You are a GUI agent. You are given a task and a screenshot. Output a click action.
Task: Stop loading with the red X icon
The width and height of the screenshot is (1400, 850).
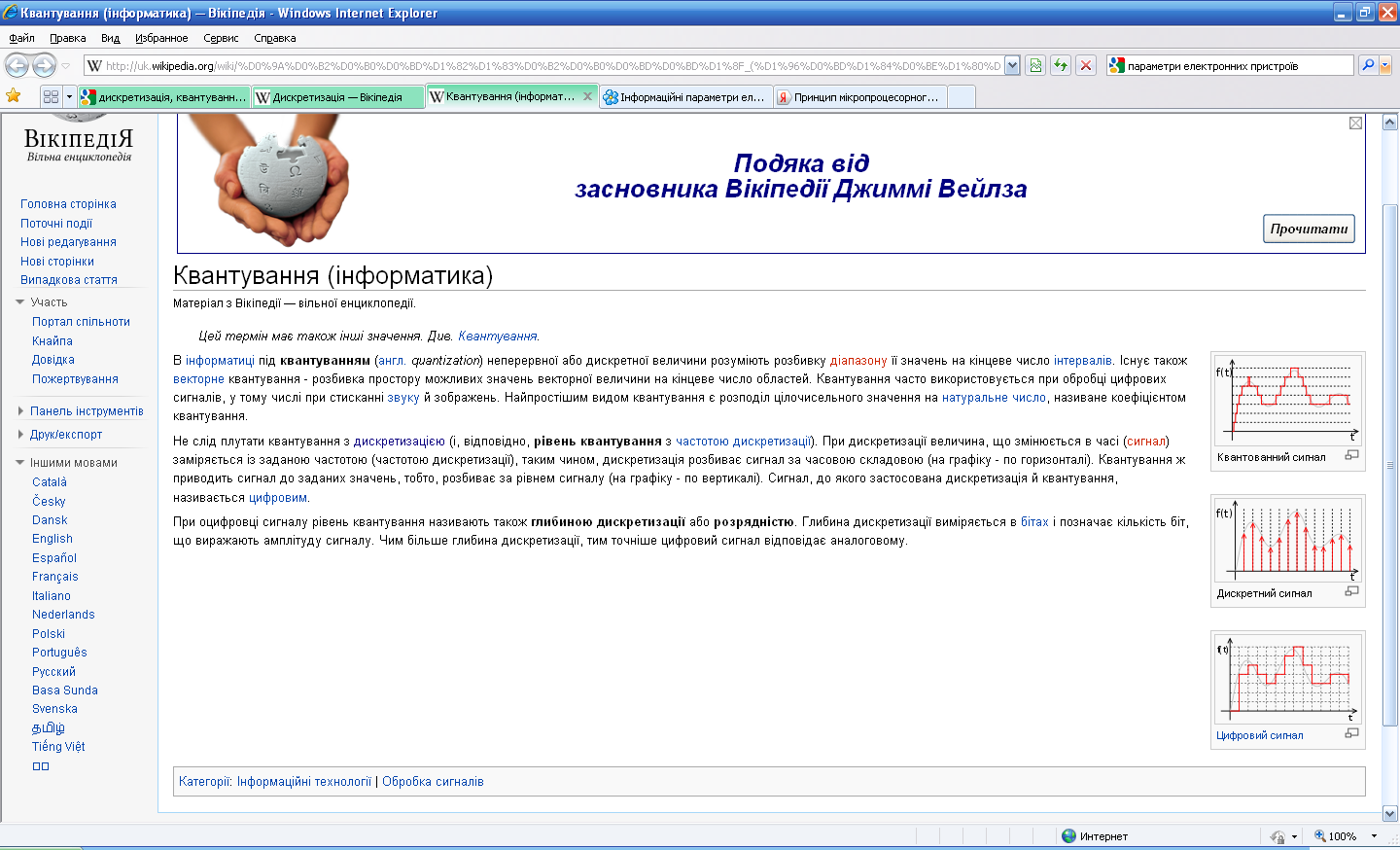pyautogui.click(x=1086, y=65)
